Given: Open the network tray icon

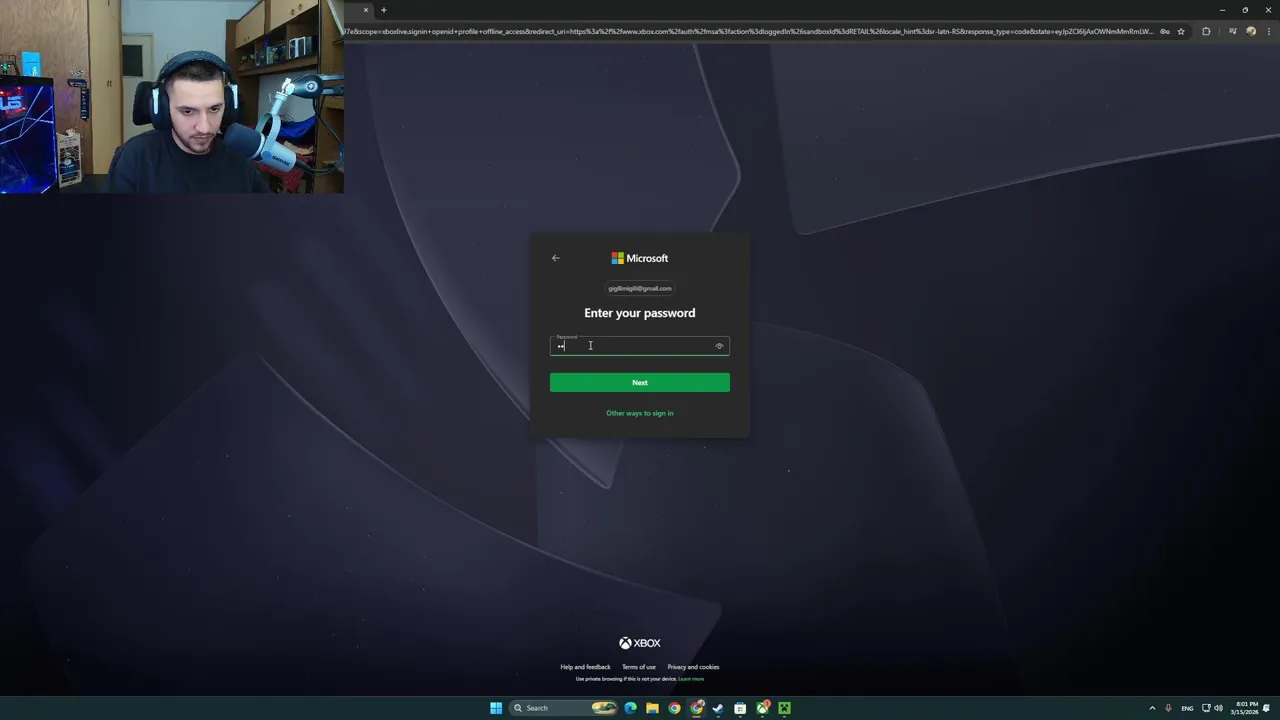Looking at the screenshot, I should coord(1206,708).
